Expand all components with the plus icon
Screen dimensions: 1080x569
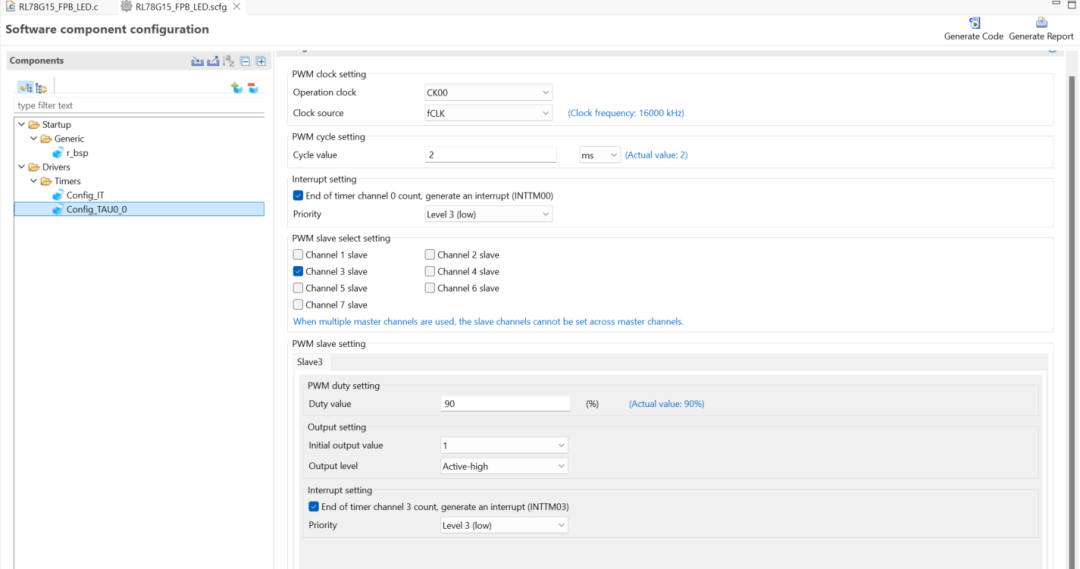(260, 61)
